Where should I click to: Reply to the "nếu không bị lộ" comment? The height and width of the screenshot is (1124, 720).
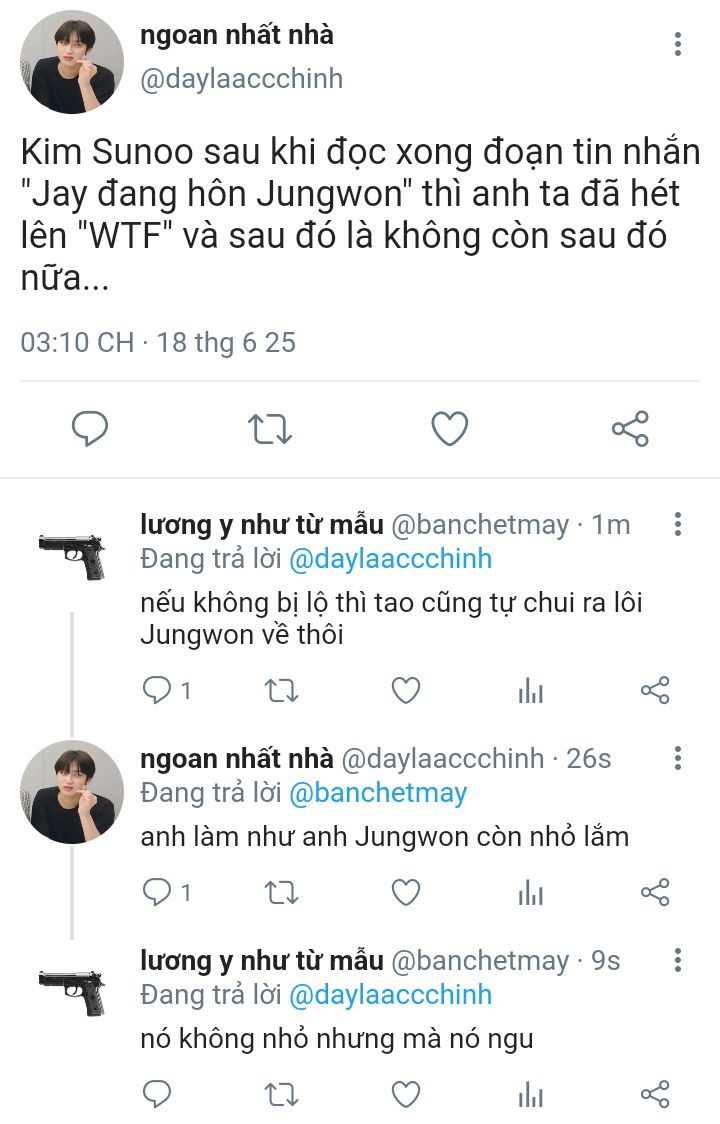156,690
